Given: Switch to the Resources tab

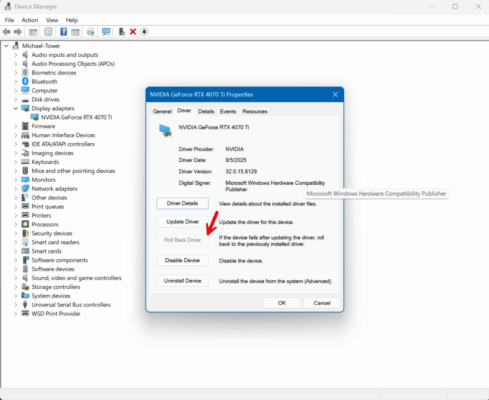Looking at the screenshot, I should coord(255,111).
